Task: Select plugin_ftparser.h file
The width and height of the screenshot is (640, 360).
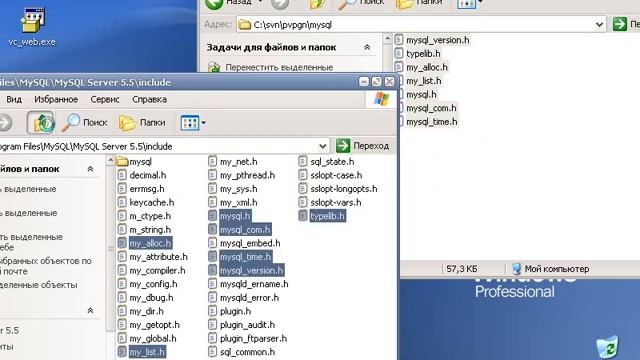Action: (x=247, y=338)
